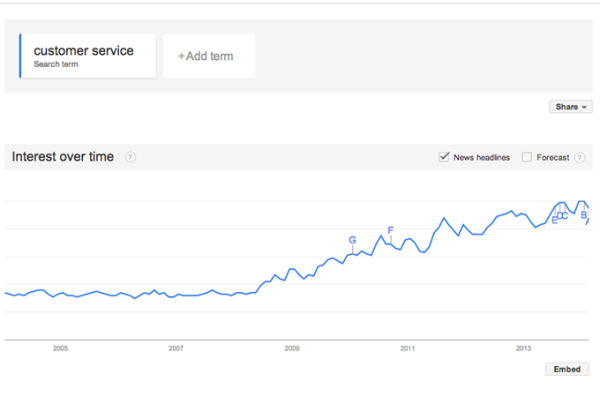Click news headline marker B on chart

584,215
